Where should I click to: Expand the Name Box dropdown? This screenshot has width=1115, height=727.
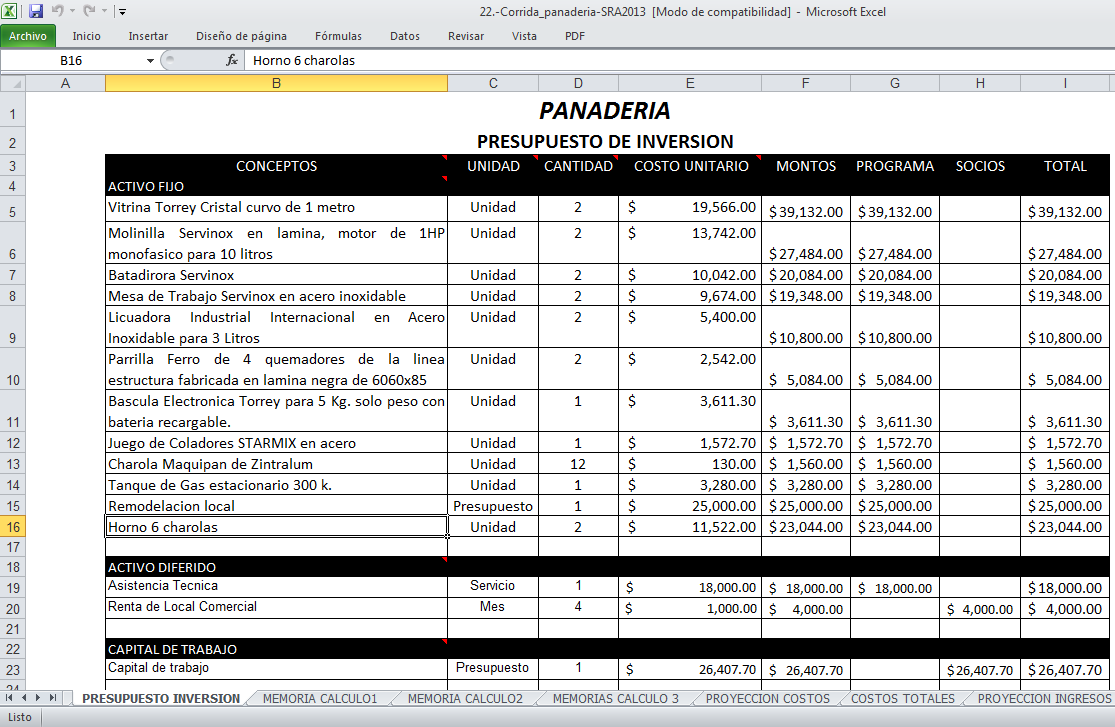click(150, 60)
